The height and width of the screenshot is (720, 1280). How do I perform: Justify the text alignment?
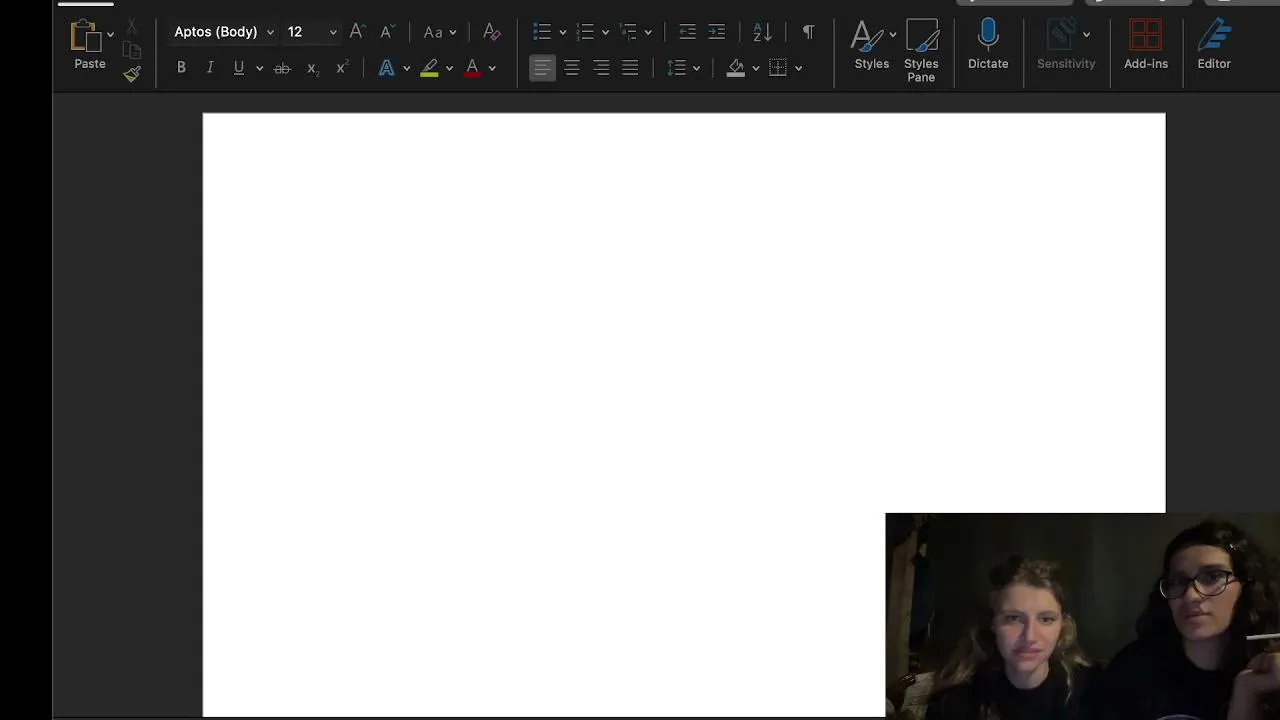630,68
